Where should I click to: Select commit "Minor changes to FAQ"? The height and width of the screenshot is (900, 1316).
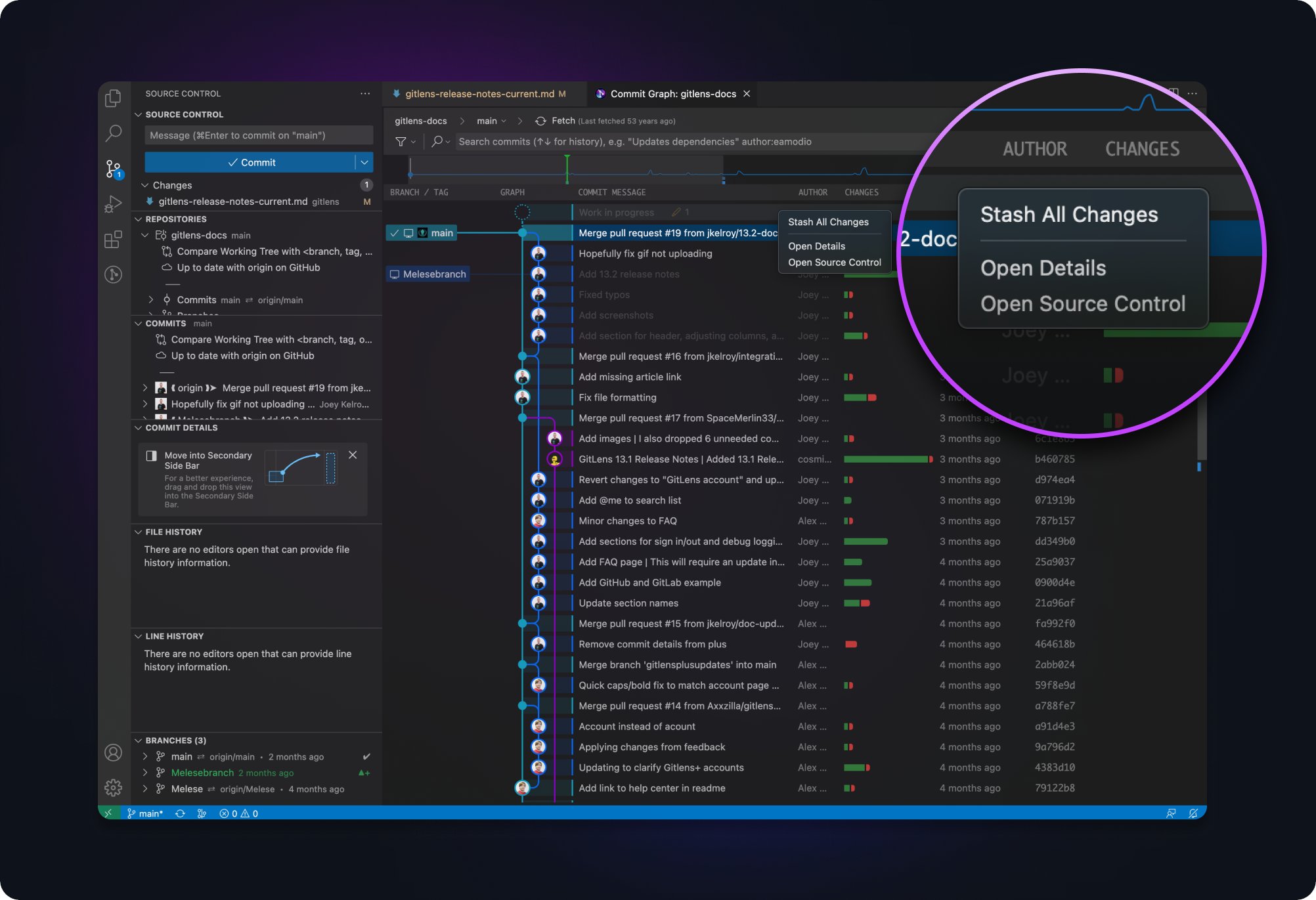coord(627,521)
